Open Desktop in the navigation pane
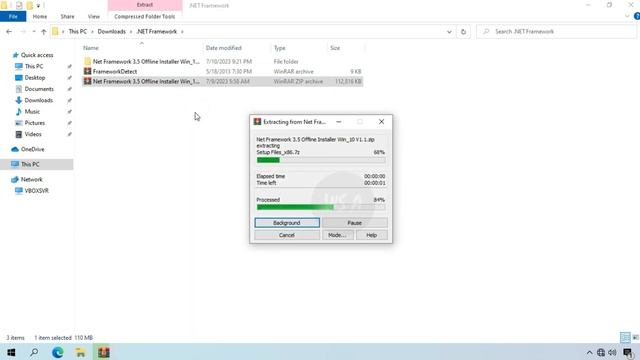This screenshot has height=360, width=640. coord(35,78)
